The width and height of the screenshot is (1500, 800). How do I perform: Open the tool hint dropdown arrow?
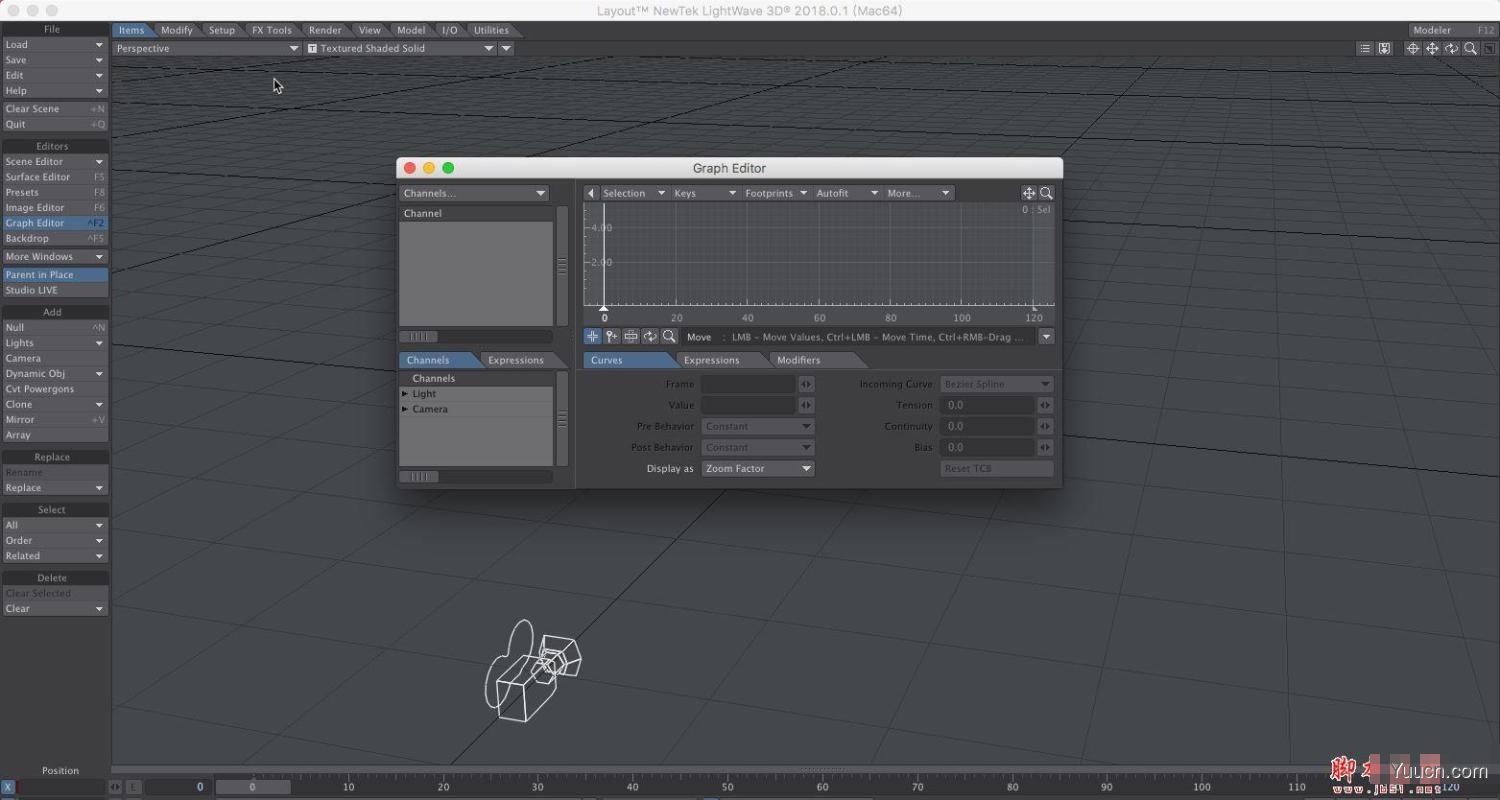[x=1046, y=337]
